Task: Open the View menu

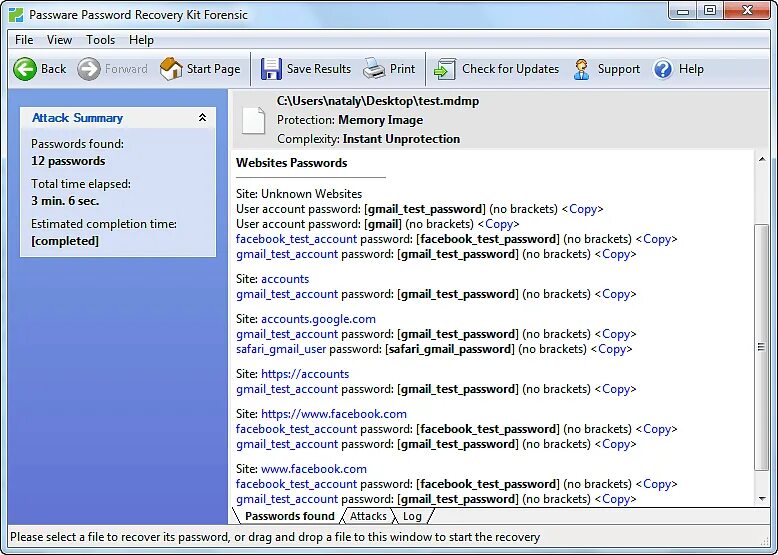Action: pos(59,40)
